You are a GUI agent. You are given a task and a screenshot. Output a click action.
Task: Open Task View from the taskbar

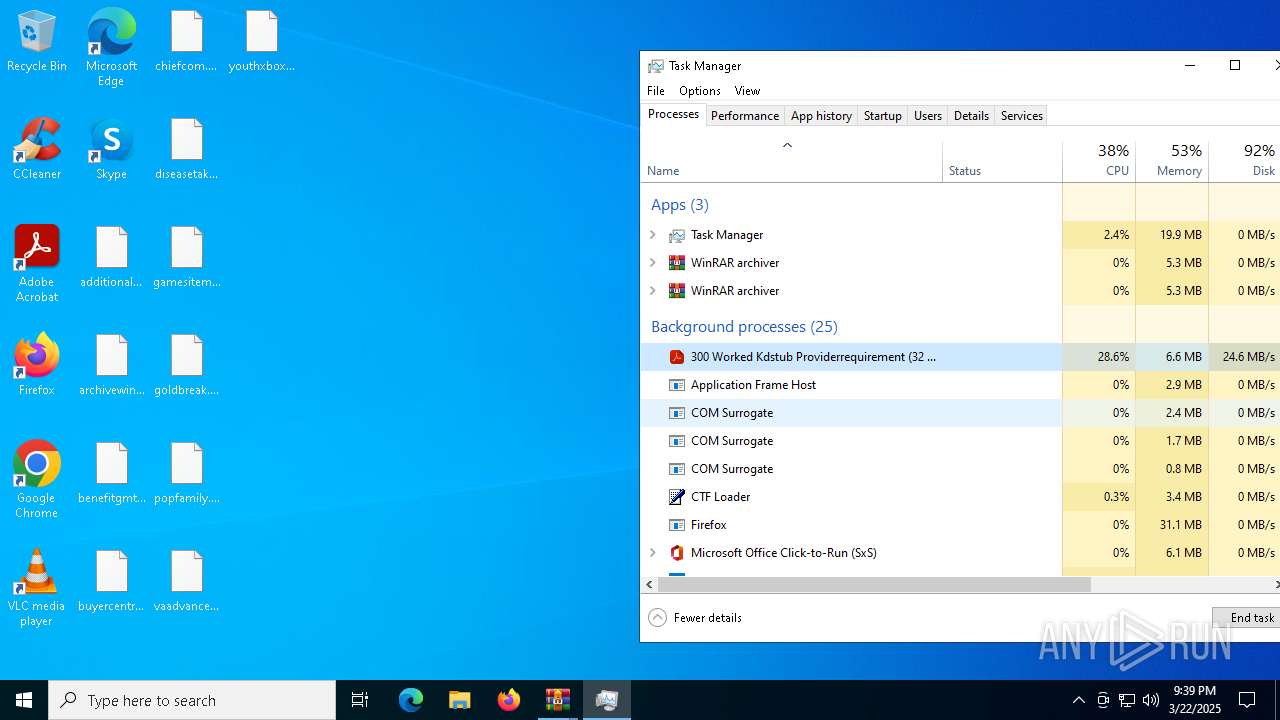[360, 700]
